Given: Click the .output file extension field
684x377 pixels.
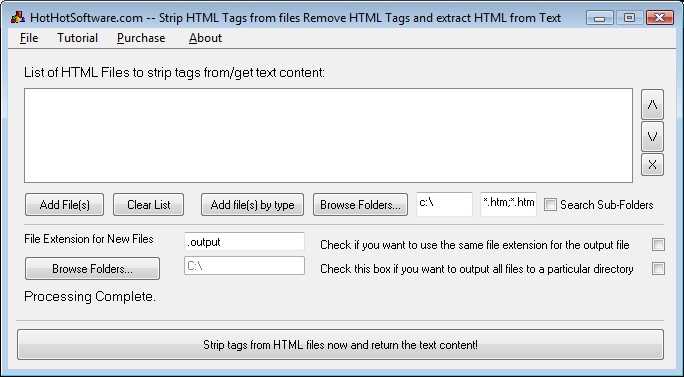Looking at the screenshot, I should pyautogui.click(x=244, y=242).
